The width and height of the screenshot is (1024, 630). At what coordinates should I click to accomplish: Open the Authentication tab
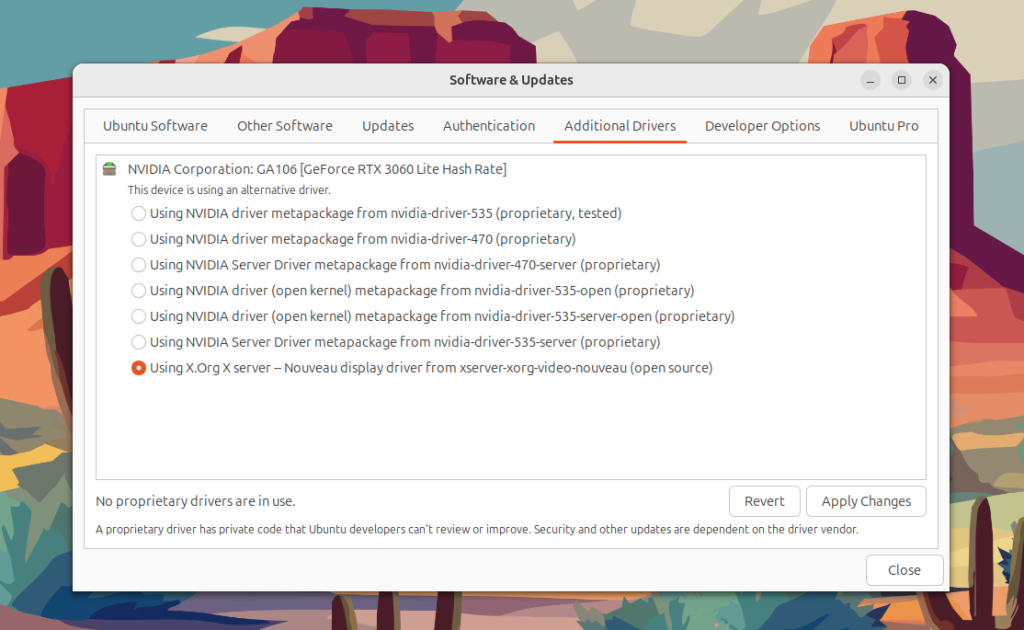click(x=488, y=126)
